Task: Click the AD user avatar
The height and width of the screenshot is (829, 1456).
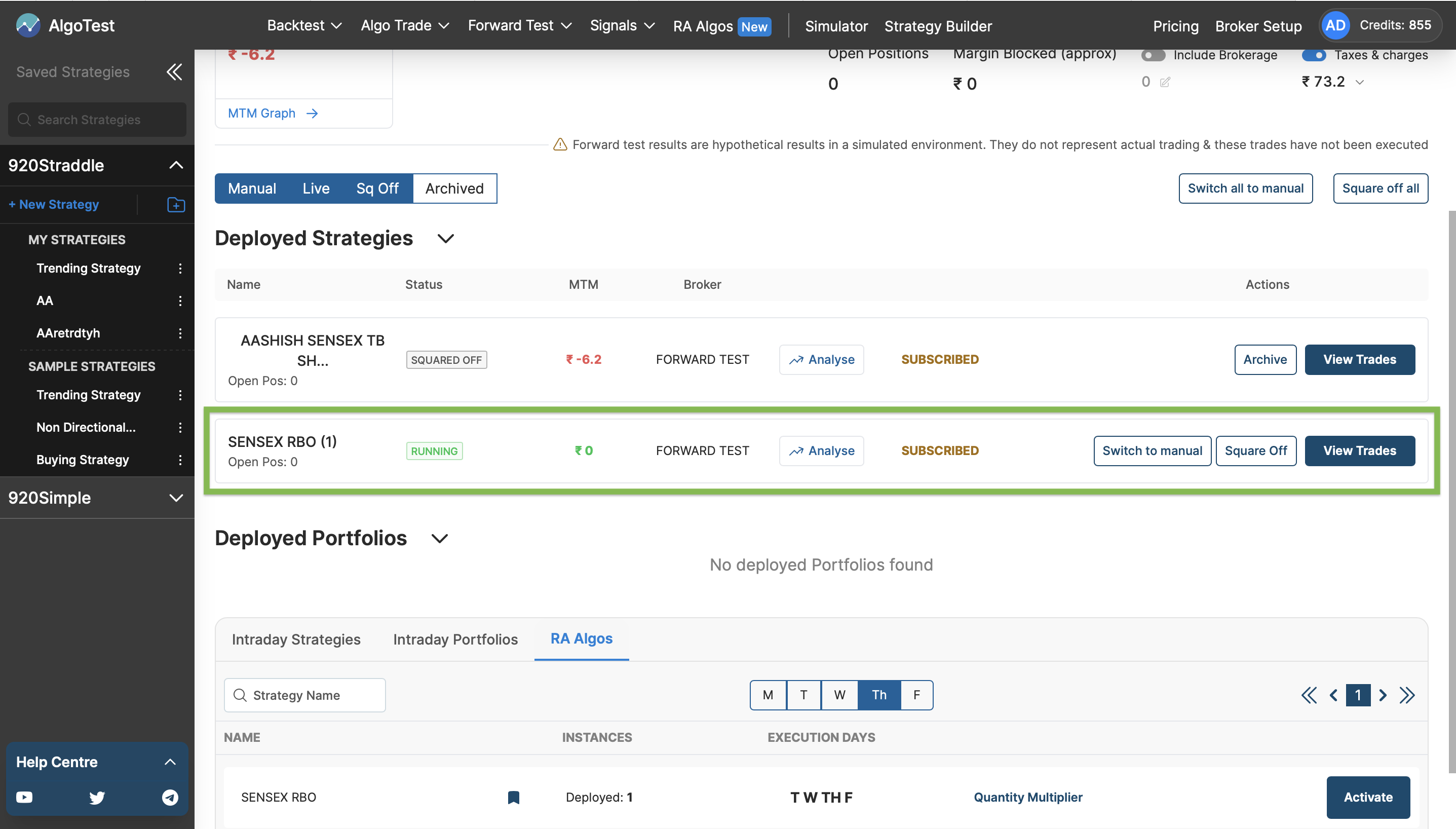Action: 1335,25
